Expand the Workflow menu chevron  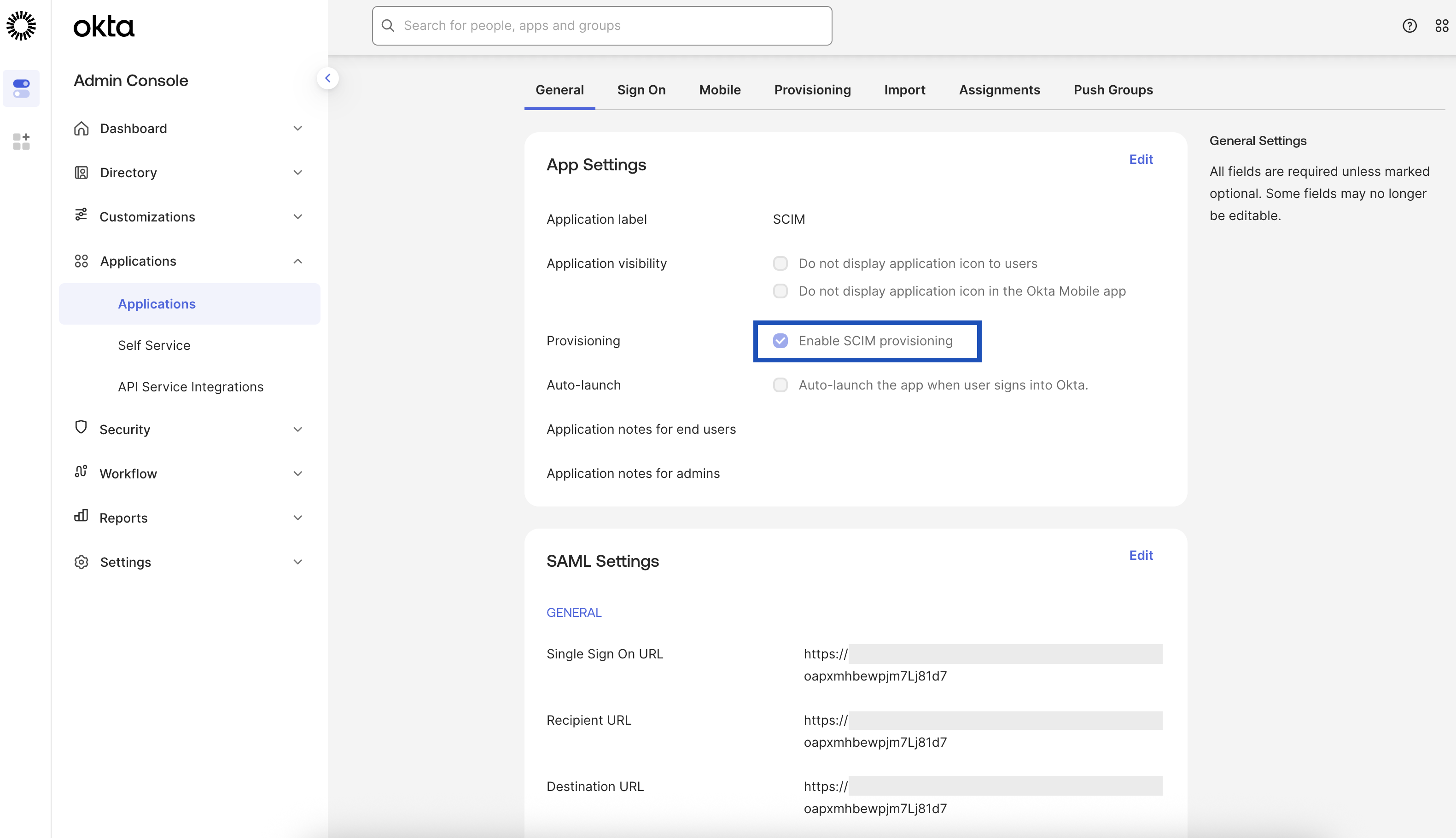point(297,474)
